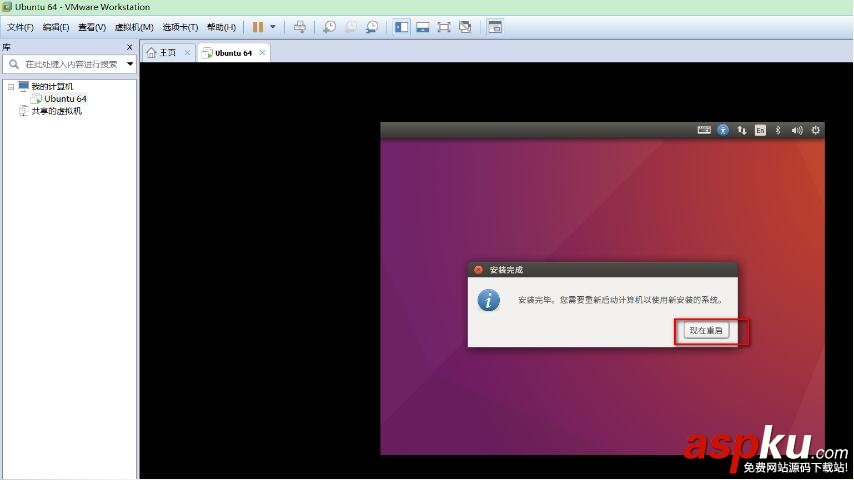Open the library search filter dropdown
Image resolution: width=854 pixels, height=480 pixels.
pos(130,64)
